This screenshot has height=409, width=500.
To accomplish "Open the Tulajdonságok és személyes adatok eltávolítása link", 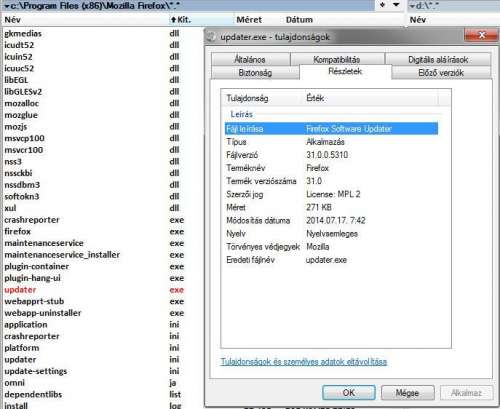I will point(304,362).
